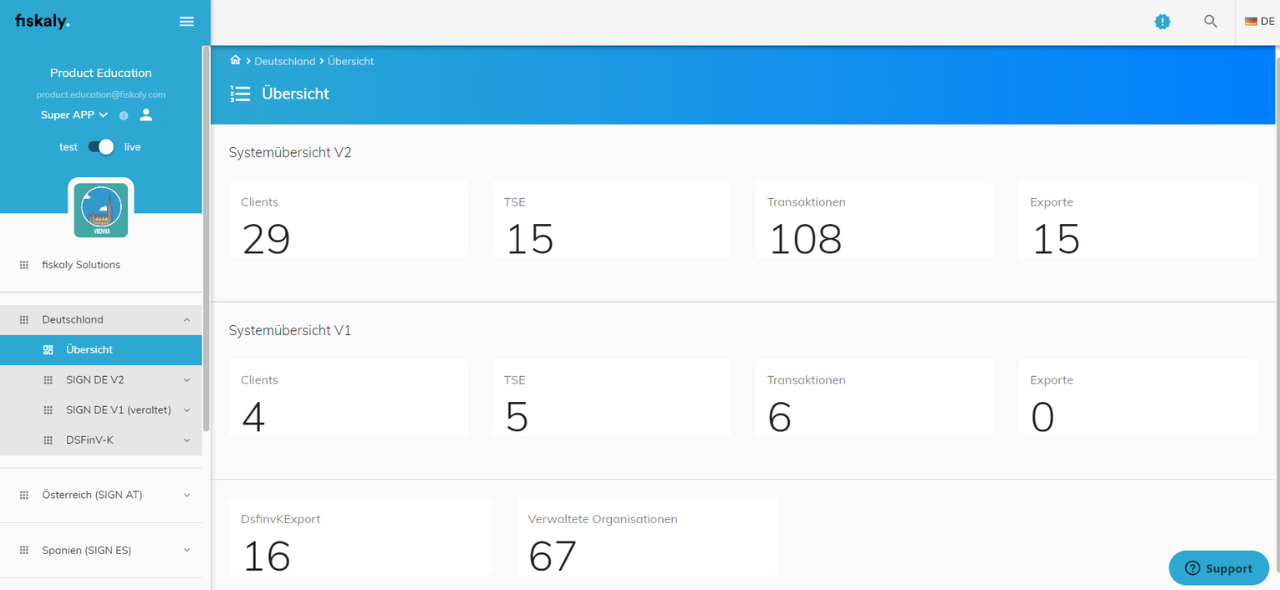
Task: Collapse sidebar with hamburger menu icon
Action: pyautogui.click(x=187, y=21)
